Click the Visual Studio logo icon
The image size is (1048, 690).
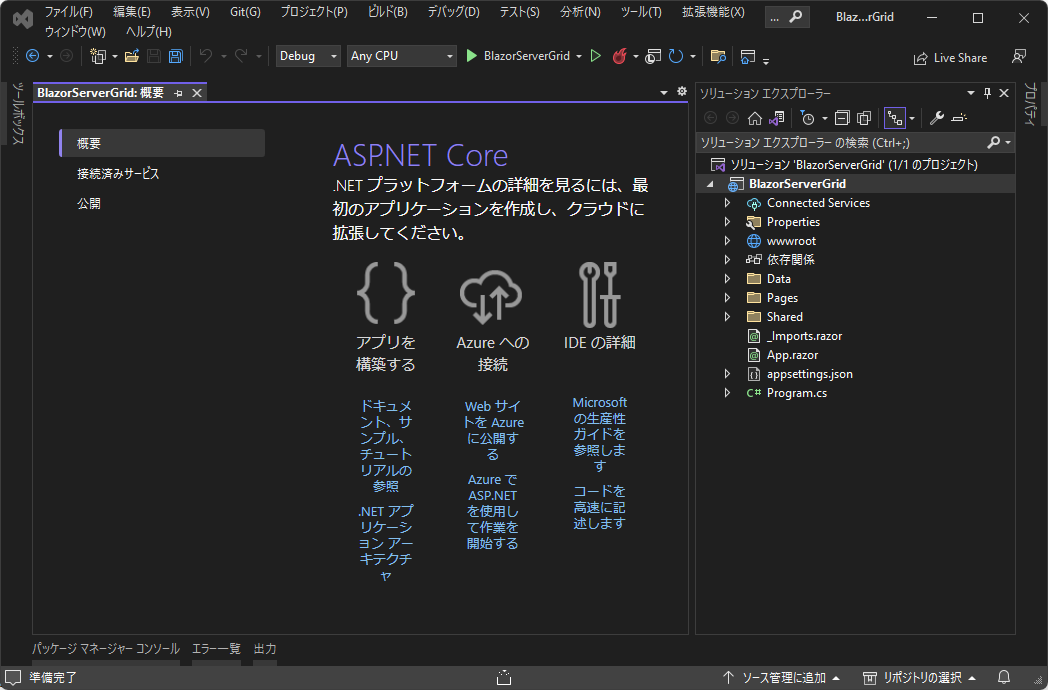pos(23,19)
